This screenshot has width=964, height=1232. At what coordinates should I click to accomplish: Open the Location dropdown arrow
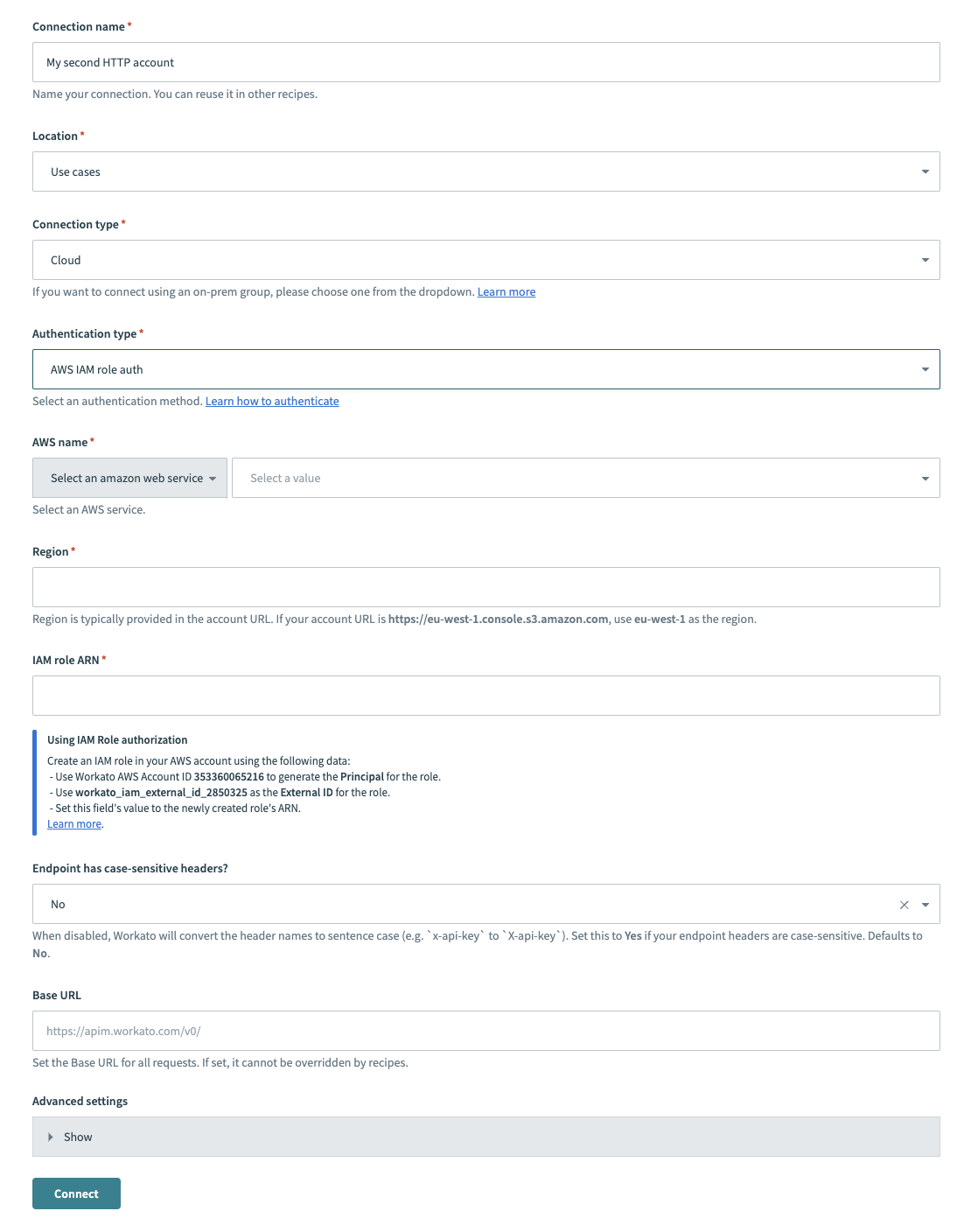click(925, 171)
